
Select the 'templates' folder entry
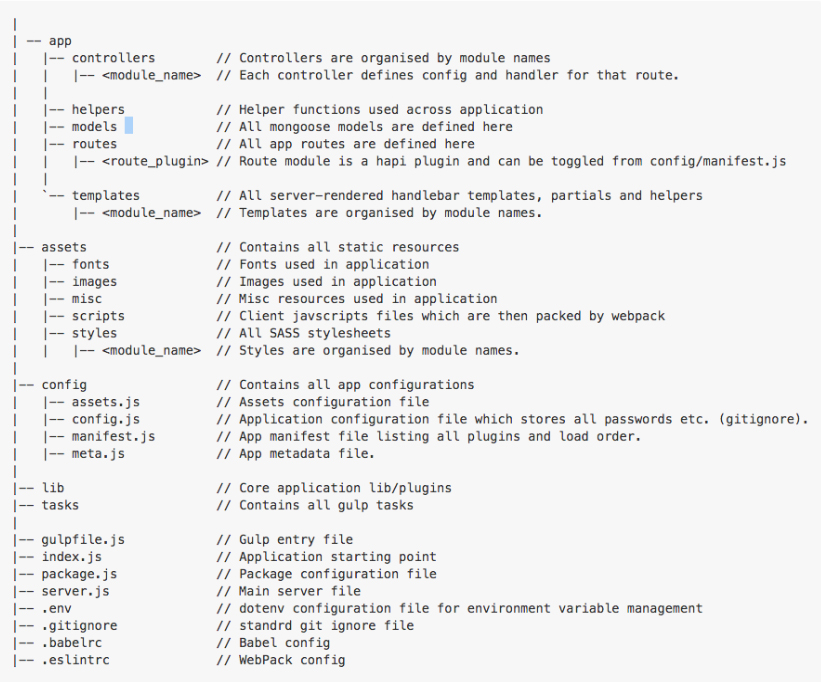pos(106,196)
